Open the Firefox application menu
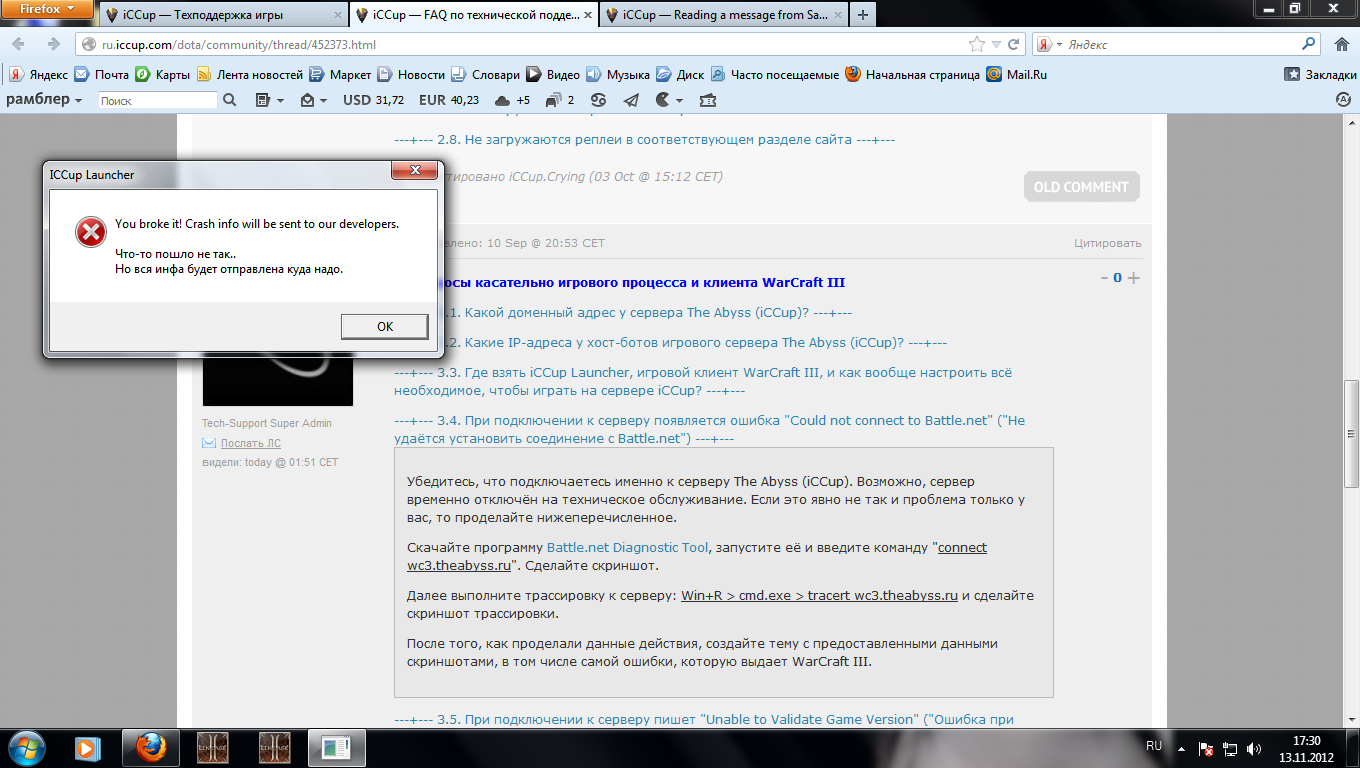The height and width of the screenshot is (768, 1360). (x=45, y=9)
